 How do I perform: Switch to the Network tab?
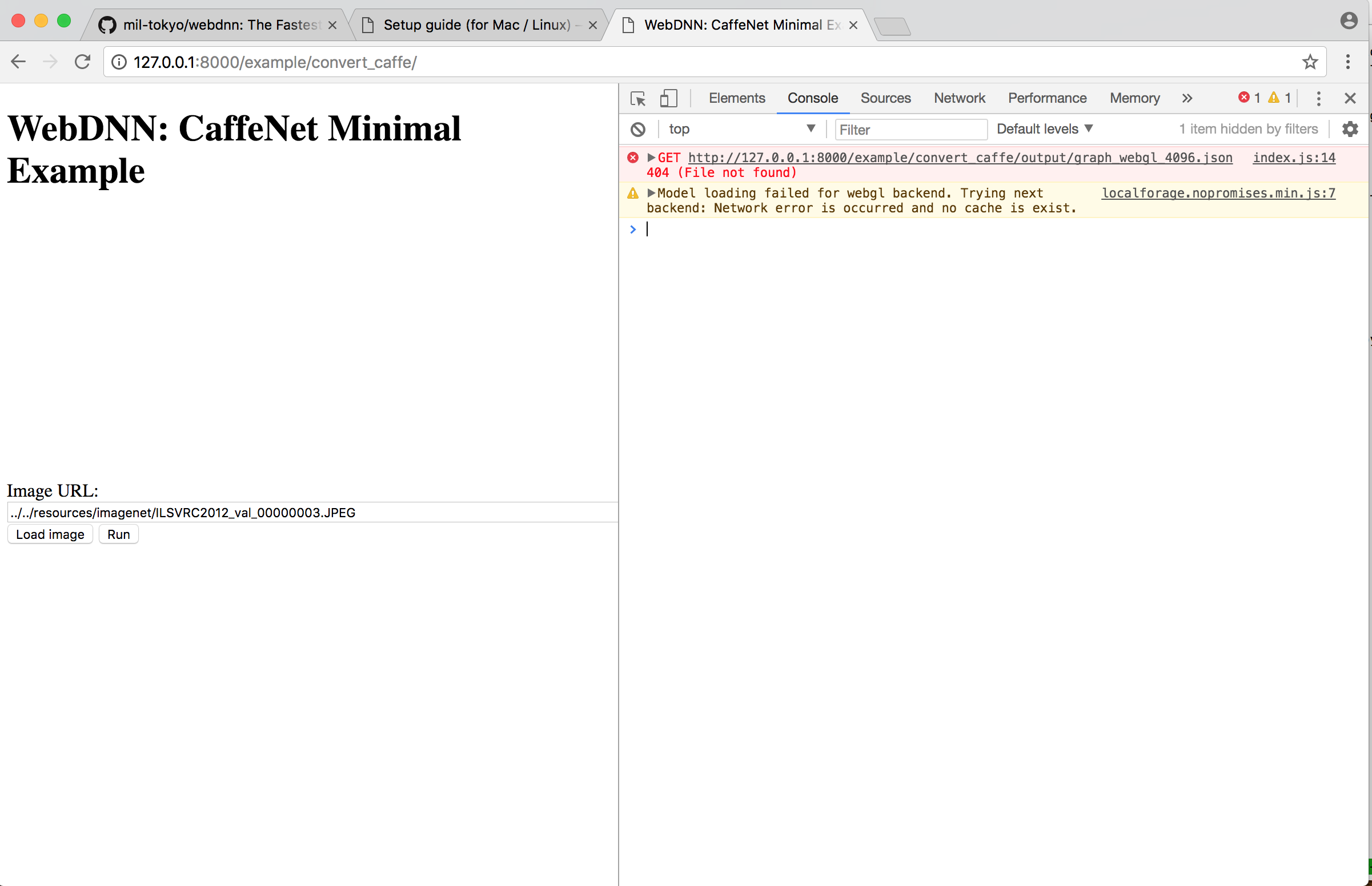click(959, 98)
